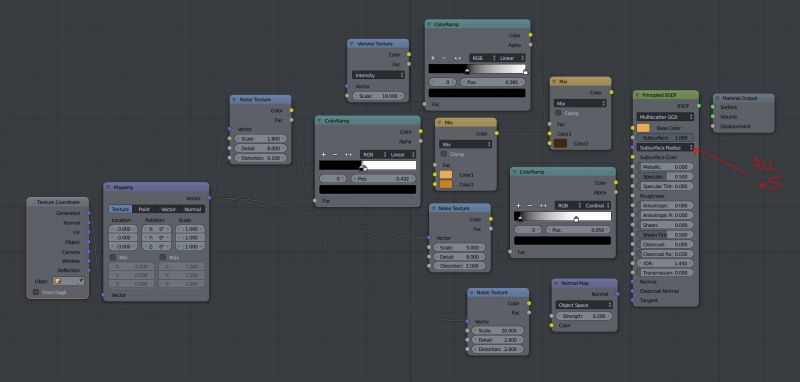Screen dimensions: 800x382
Task: Select the Vector tab in Mapping node
Action: point(168,209)
